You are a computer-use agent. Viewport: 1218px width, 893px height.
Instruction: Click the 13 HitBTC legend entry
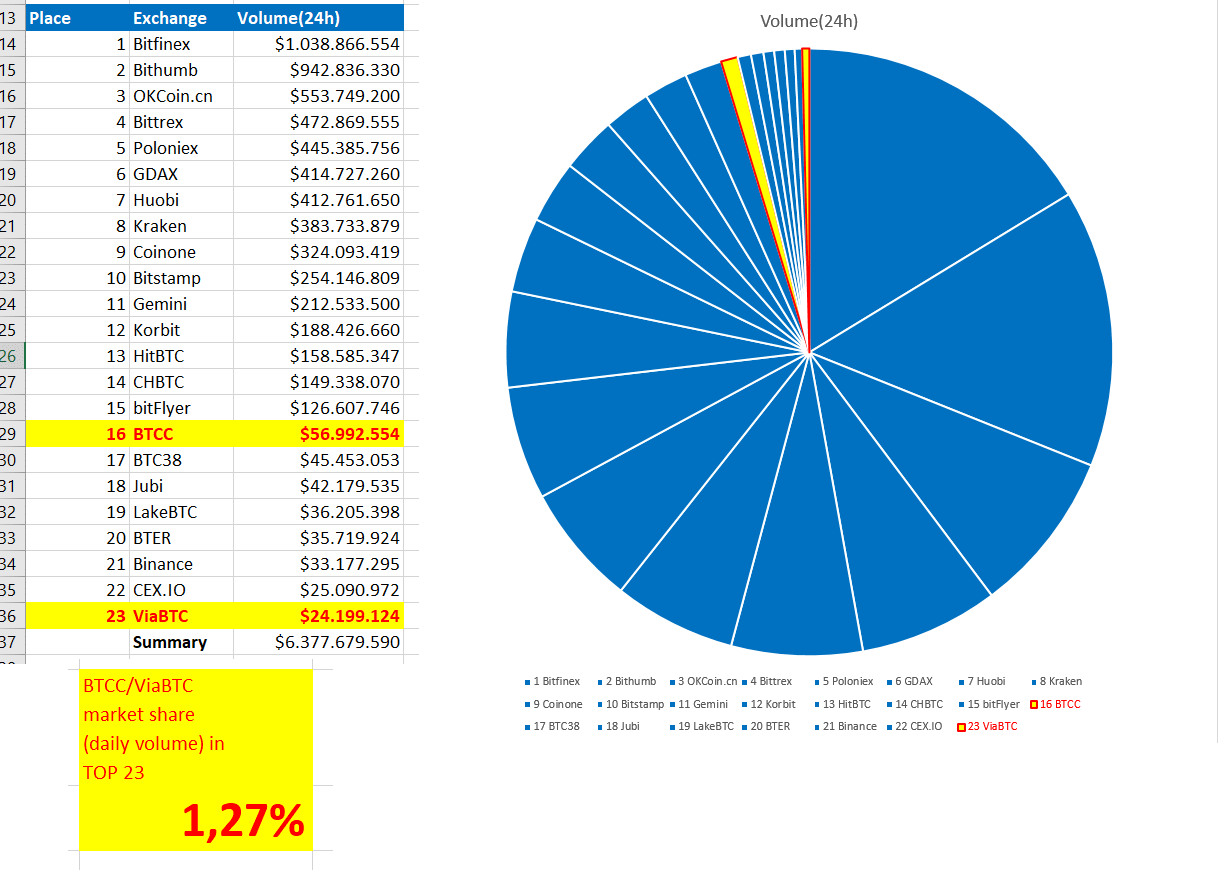pos(842,704)
